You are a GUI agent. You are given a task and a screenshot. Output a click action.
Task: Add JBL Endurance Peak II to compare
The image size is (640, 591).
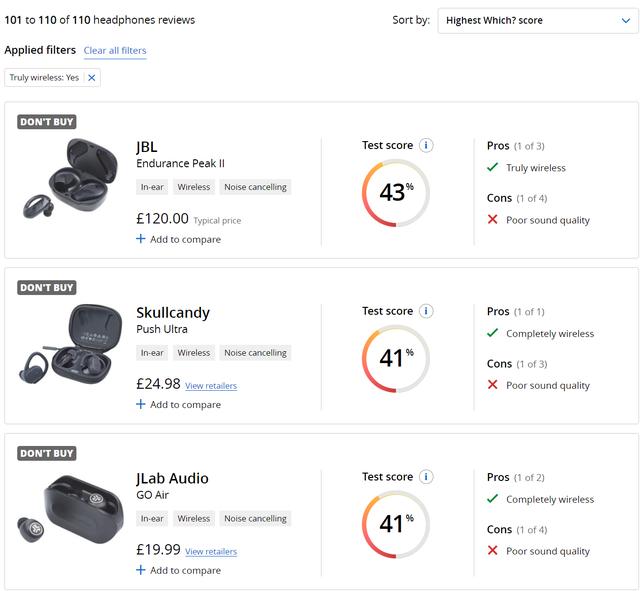coord(178,239)
